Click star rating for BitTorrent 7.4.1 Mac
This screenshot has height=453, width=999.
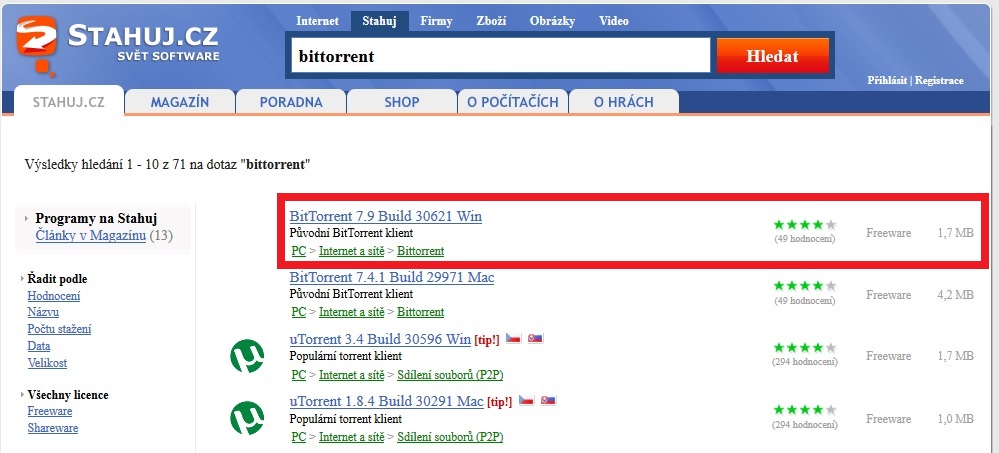pos(804,286)
